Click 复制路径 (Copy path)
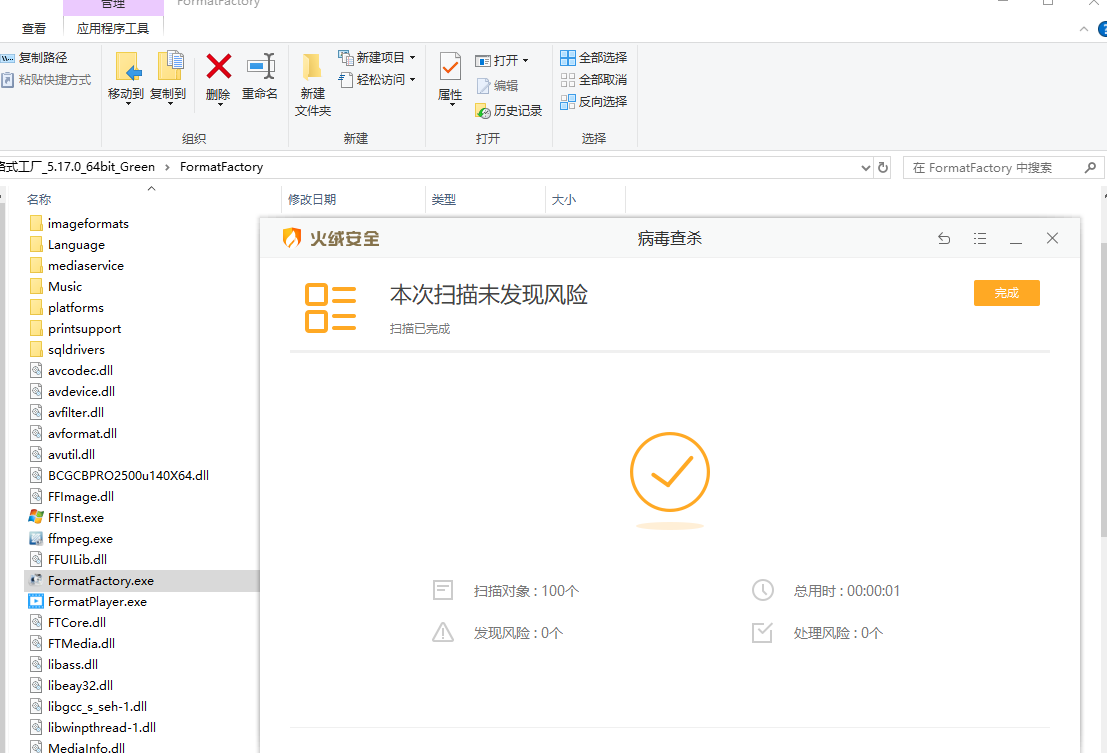Viewport: 1107px width, 753px height. click(35, 58)
